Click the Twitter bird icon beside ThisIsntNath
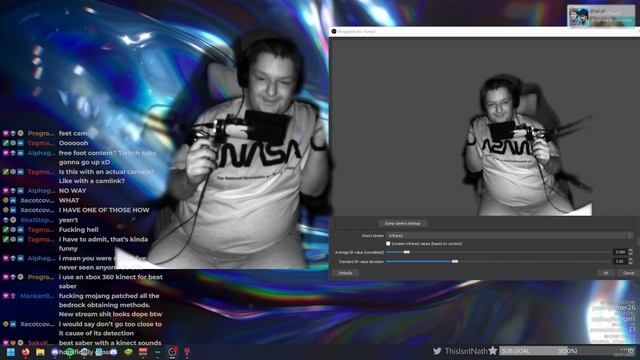640x360 pixels. tap(437, 351)
